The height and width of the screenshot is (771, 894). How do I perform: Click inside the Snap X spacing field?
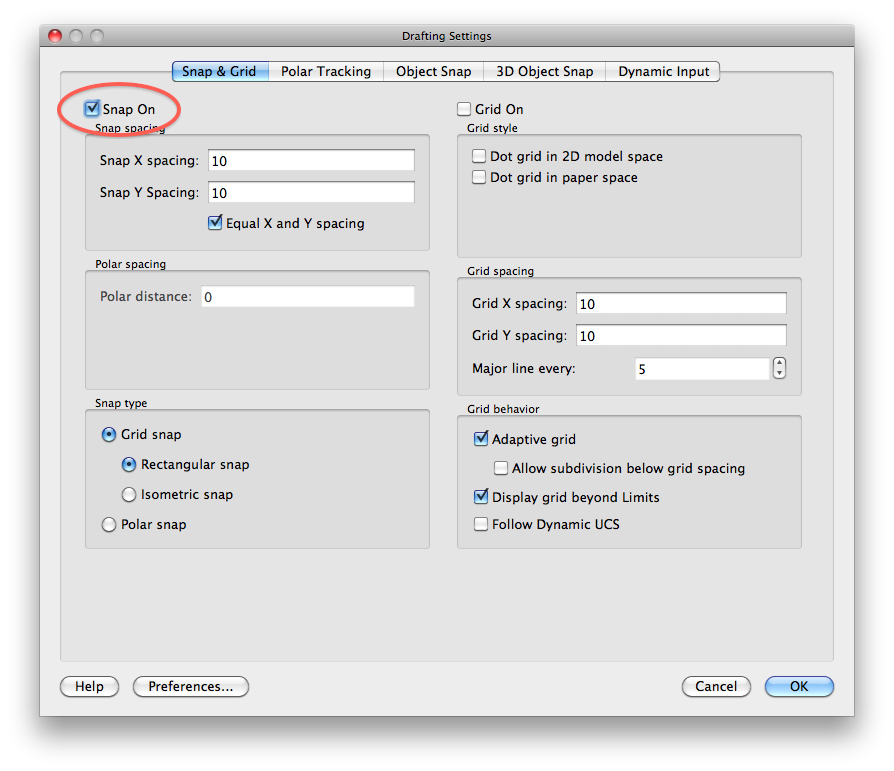[310, 160]
